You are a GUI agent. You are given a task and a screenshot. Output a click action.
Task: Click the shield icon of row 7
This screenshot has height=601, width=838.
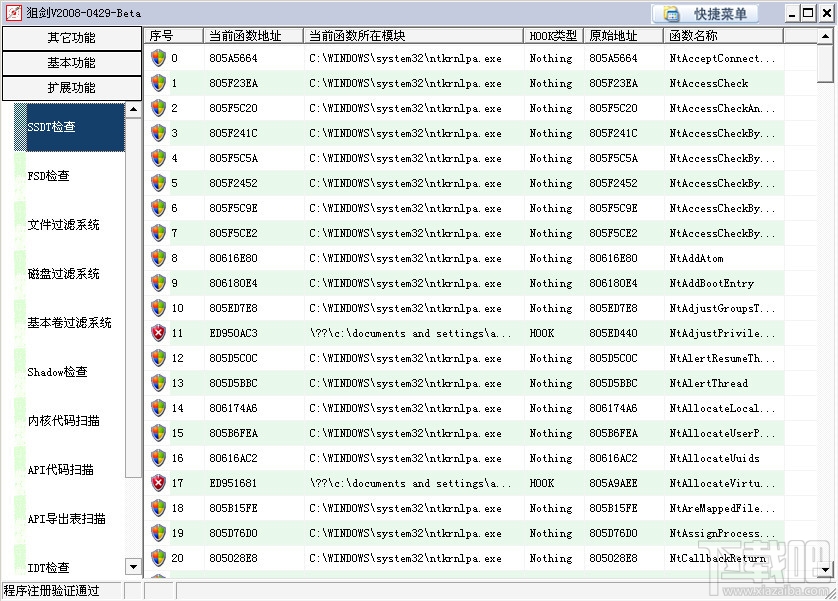158,233
